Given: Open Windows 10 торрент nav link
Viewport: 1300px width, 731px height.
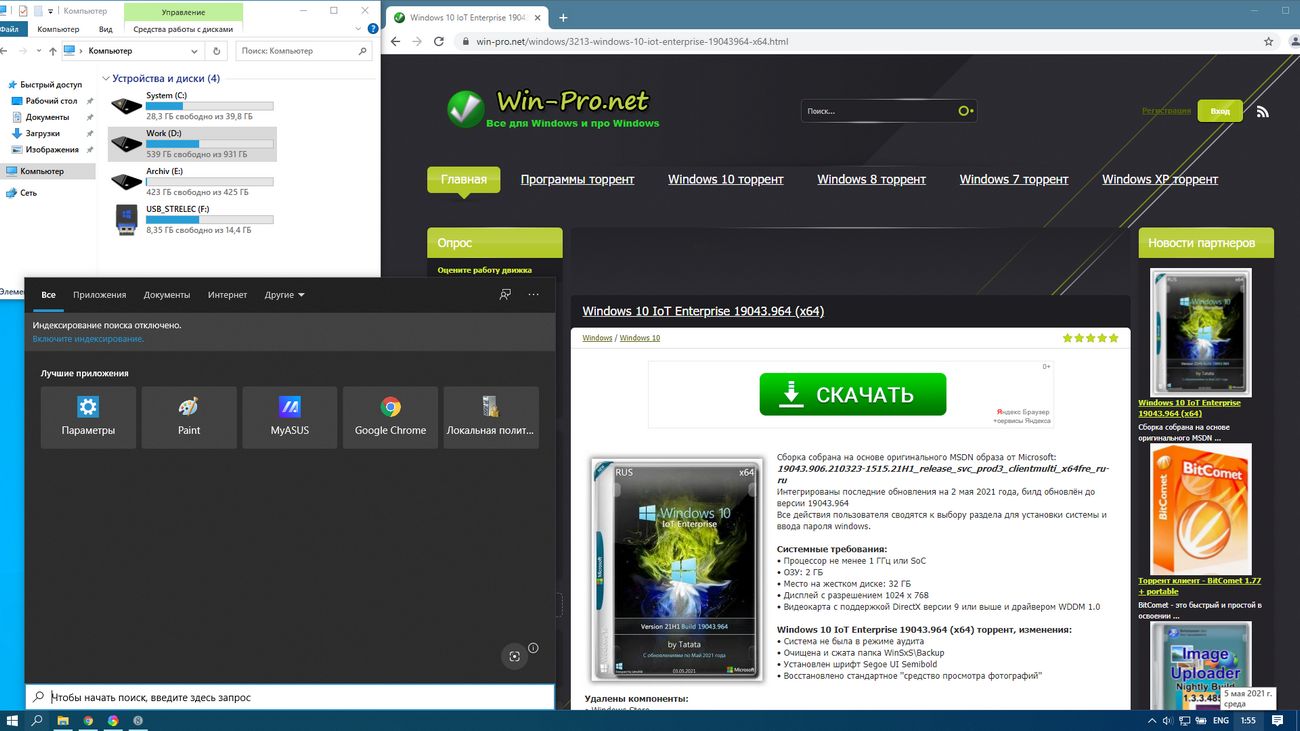Looking at the screenshot, I should coord(726,179).
